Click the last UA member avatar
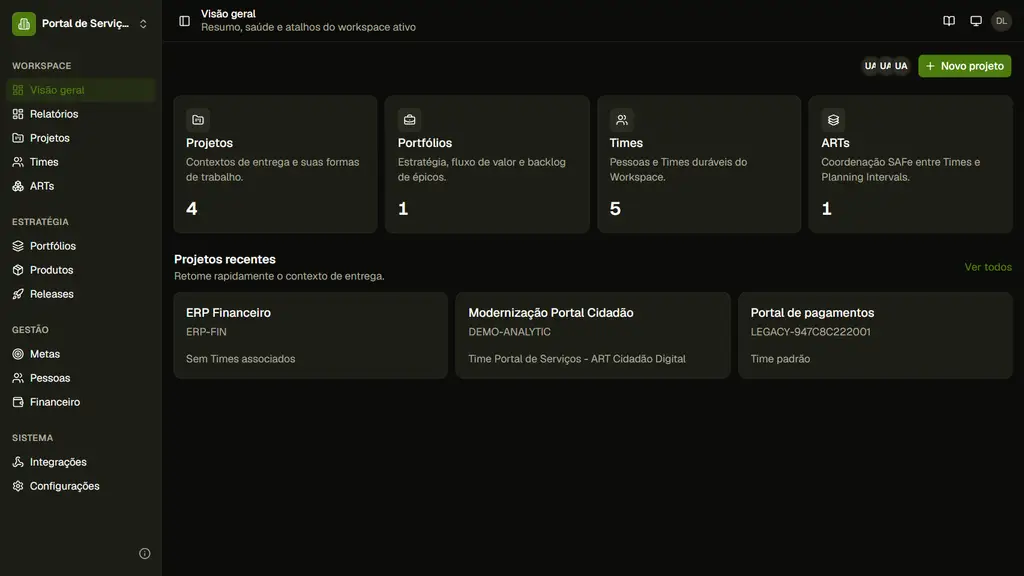The height and width of the screenshot is (576, 1024). click(901, 66)
